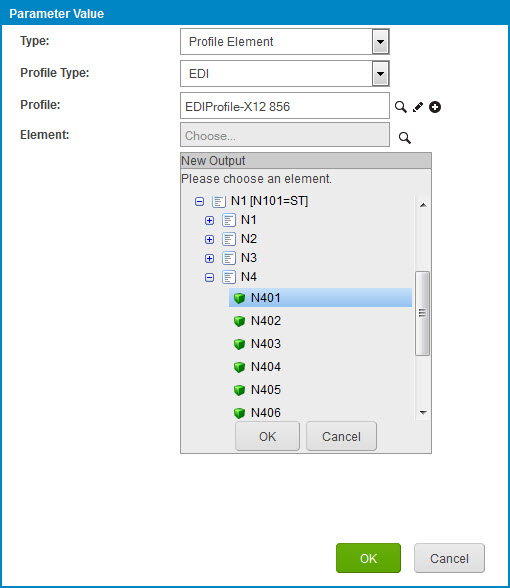510x588 pixels.
Task: Click the segment icon beside N2
Action: [229, 239]
